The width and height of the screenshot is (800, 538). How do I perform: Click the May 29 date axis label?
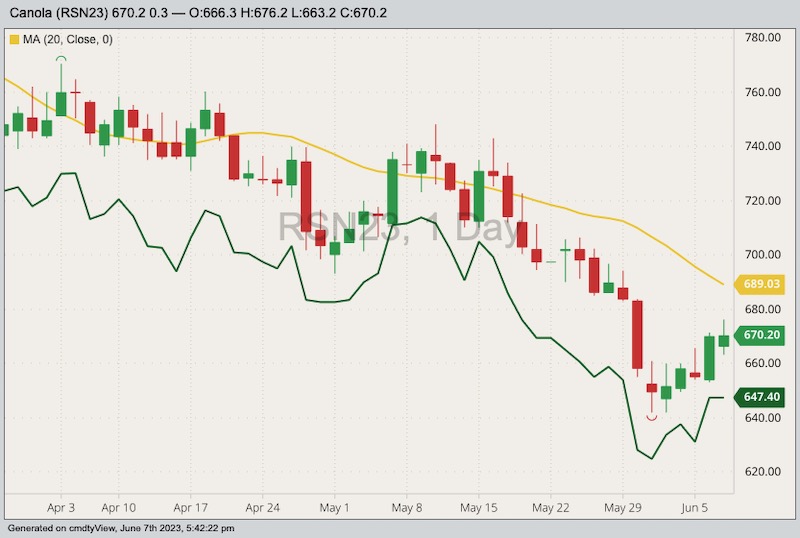pyautogui.click(x=622, y=508)
